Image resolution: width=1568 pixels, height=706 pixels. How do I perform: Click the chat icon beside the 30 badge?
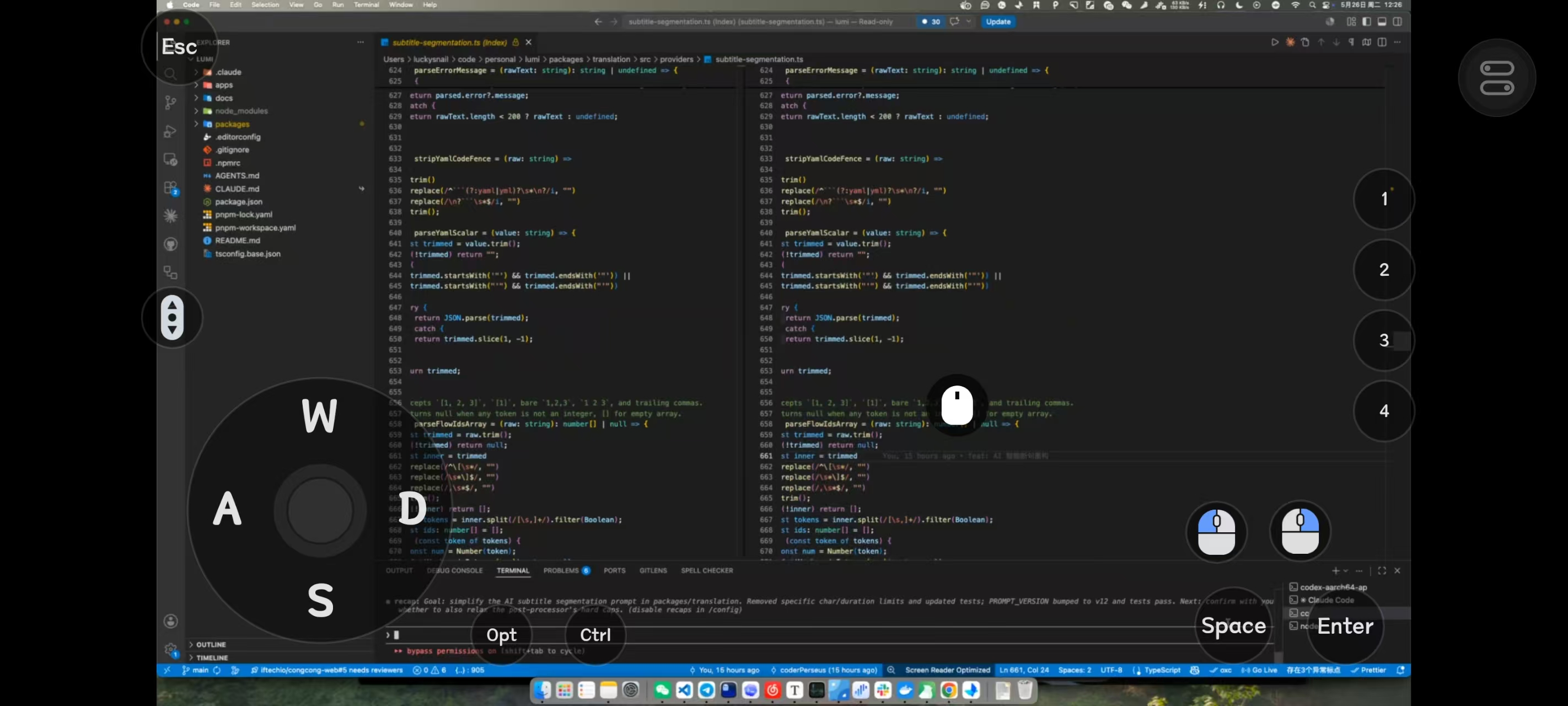[954, 22]
